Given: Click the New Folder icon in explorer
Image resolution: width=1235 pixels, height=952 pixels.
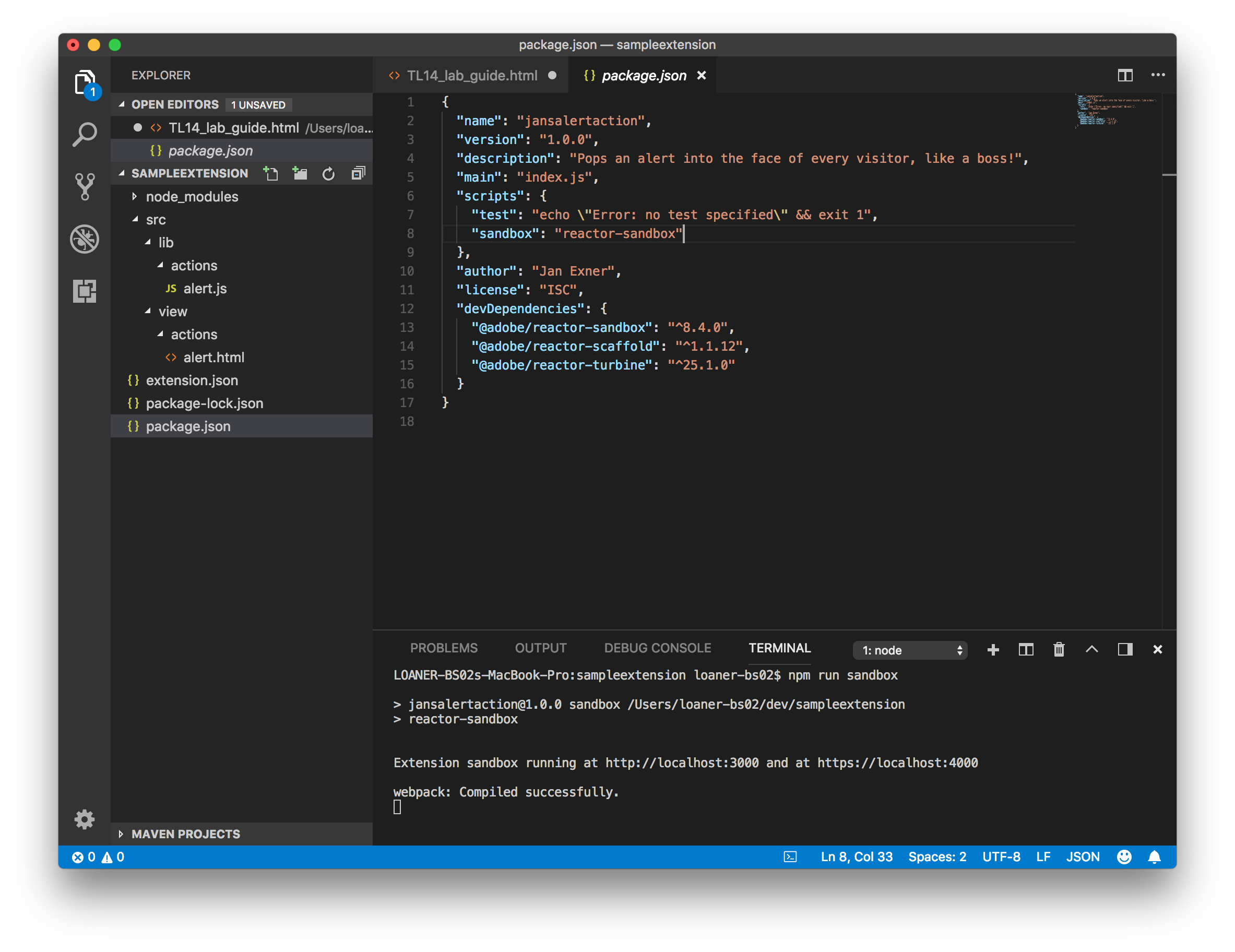Looking at the screenshot, I should point(300,174).
